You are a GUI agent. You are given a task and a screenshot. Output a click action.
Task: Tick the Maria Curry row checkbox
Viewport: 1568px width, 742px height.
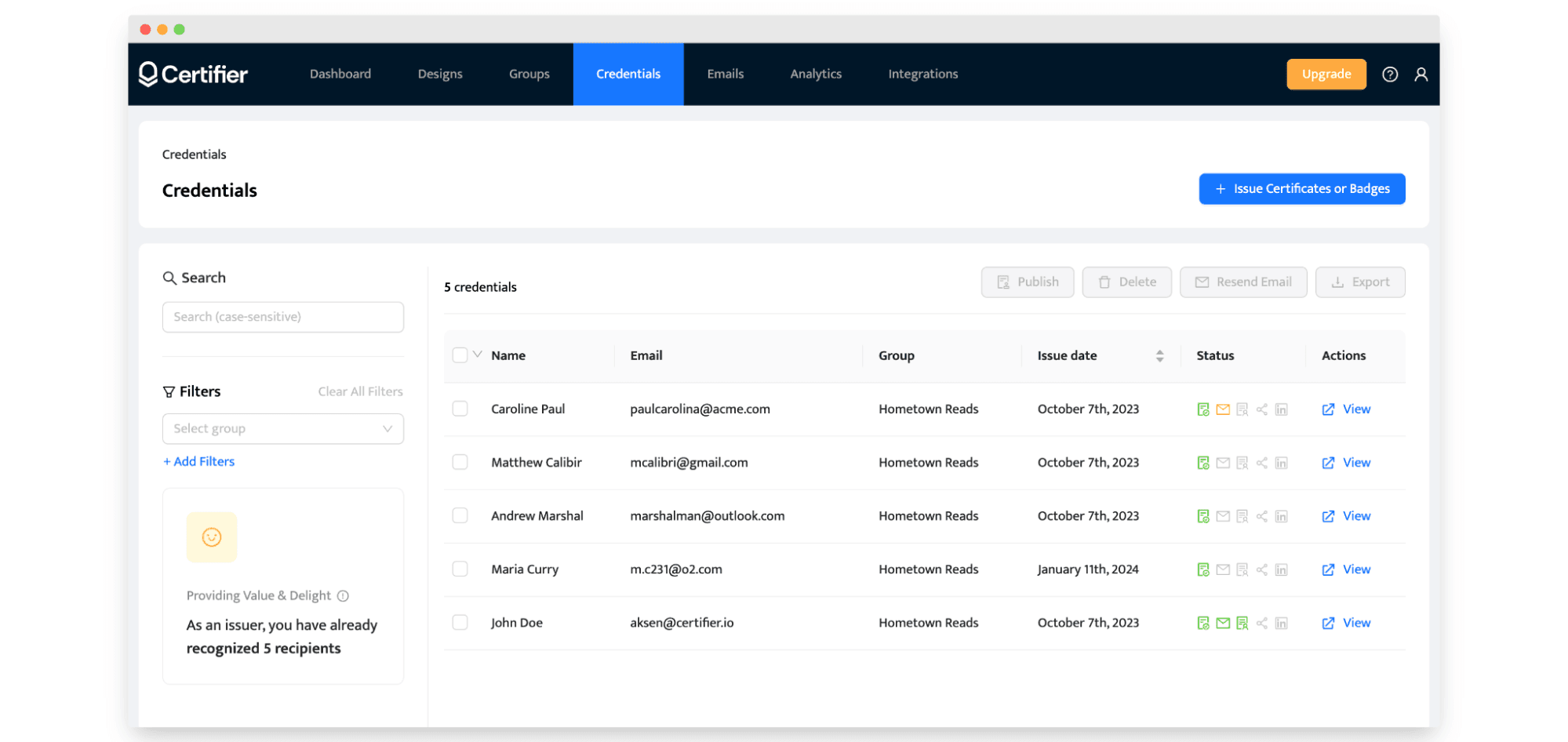460,569
